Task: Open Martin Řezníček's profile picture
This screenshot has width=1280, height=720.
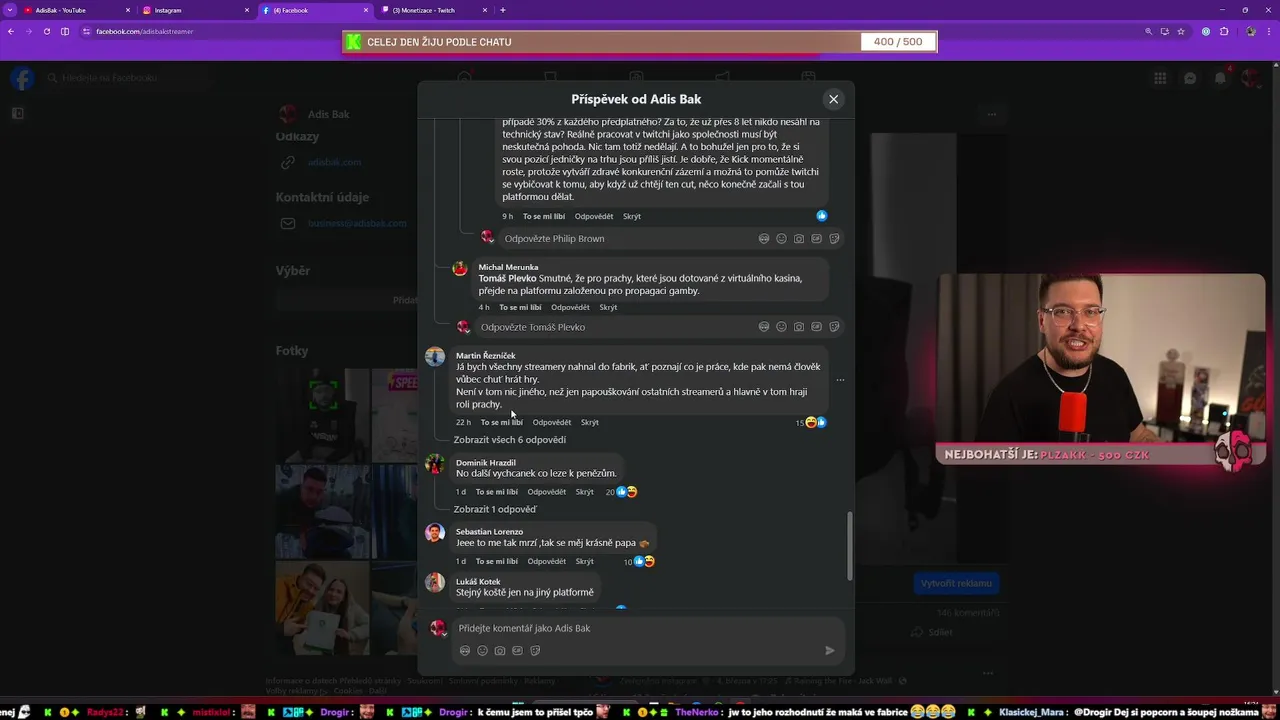Action: (x=435, y=358)
